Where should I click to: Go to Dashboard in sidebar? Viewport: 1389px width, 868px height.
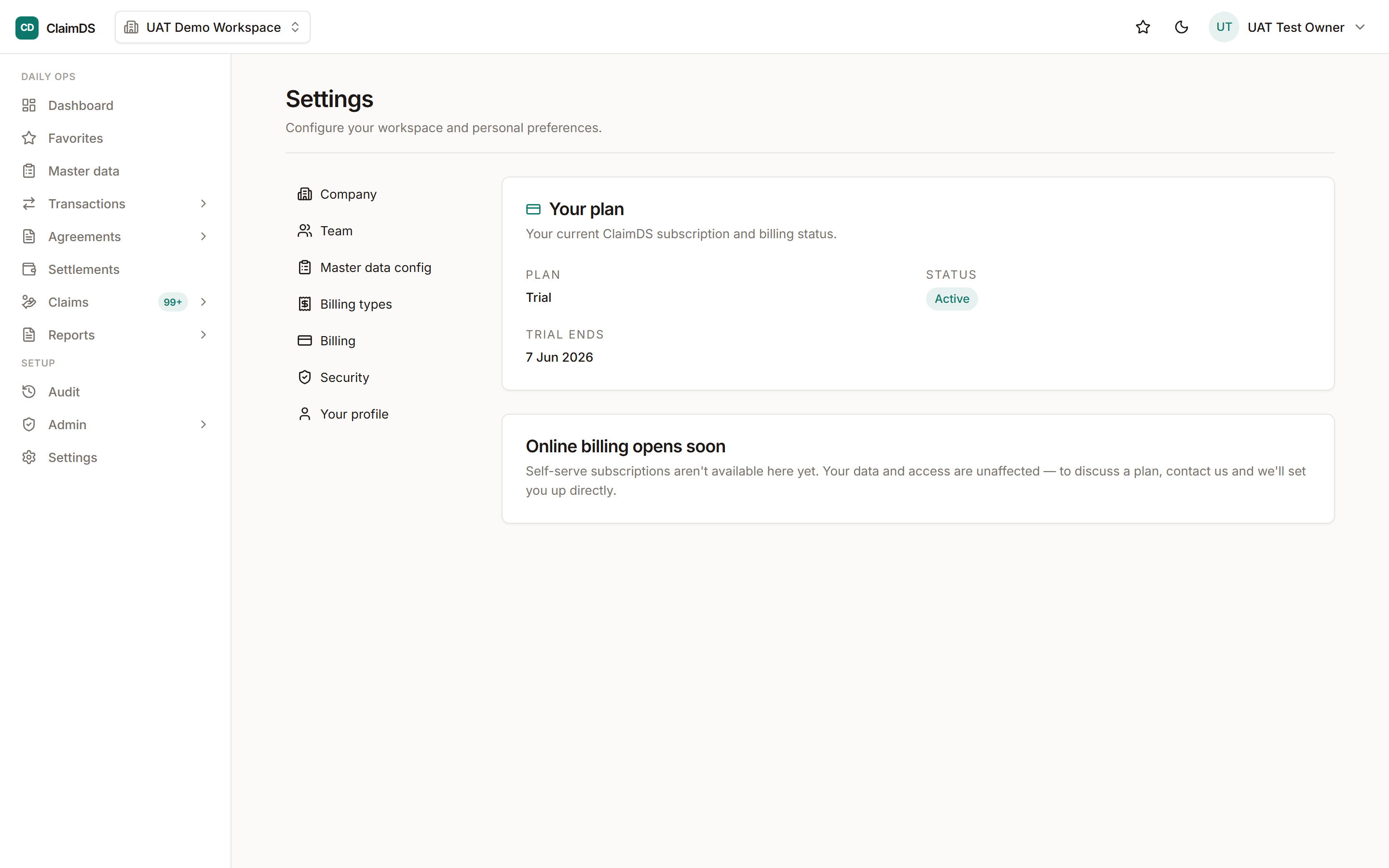tap(115, 105)
